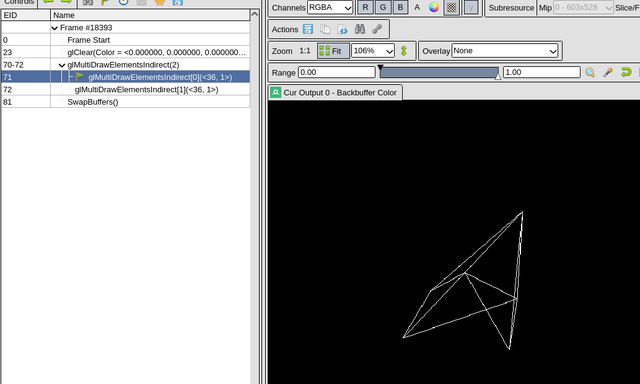Copy texture to clipboard from Actions
Image resolution: width=640 pixels, height=384 pixels.
coord(325,29)
